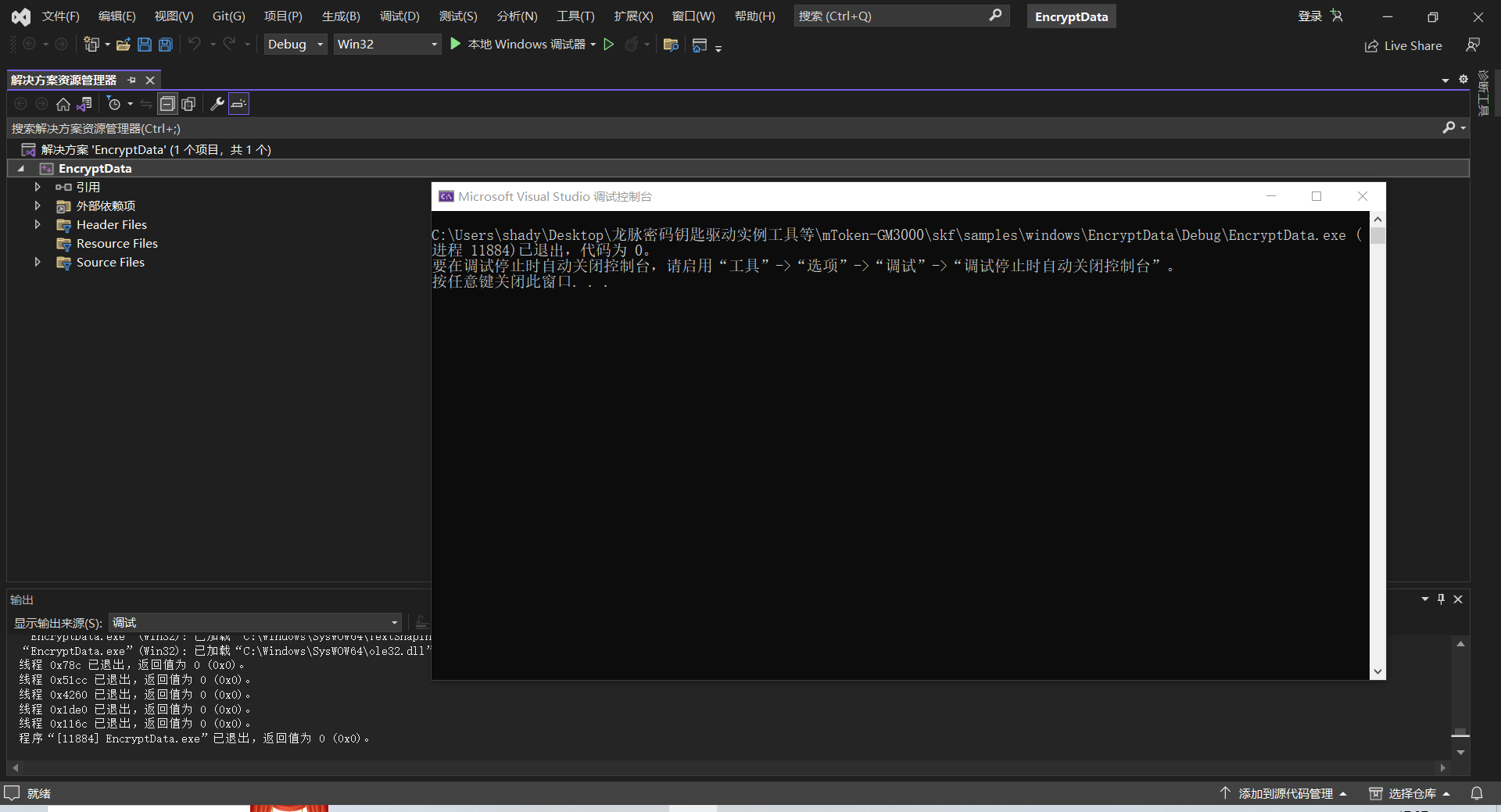Image resolution: width=1501 pixels, height=812 pixels.
Task: Click 添加到源代码管理 in status bar
Action: tap(1284, 793)
